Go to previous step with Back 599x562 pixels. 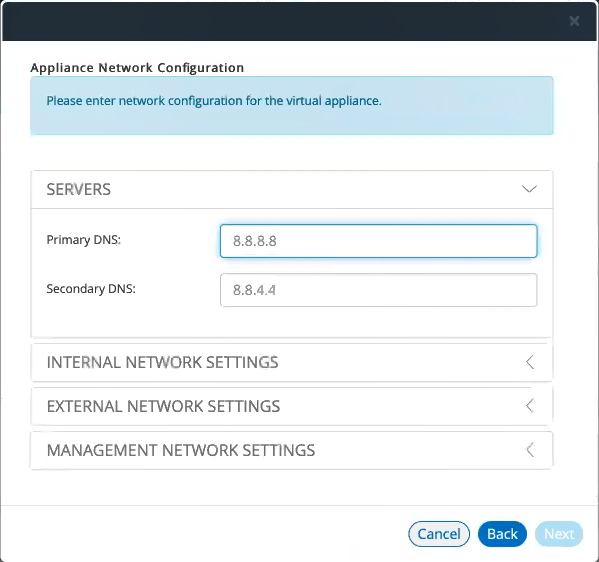click(502, 534)
